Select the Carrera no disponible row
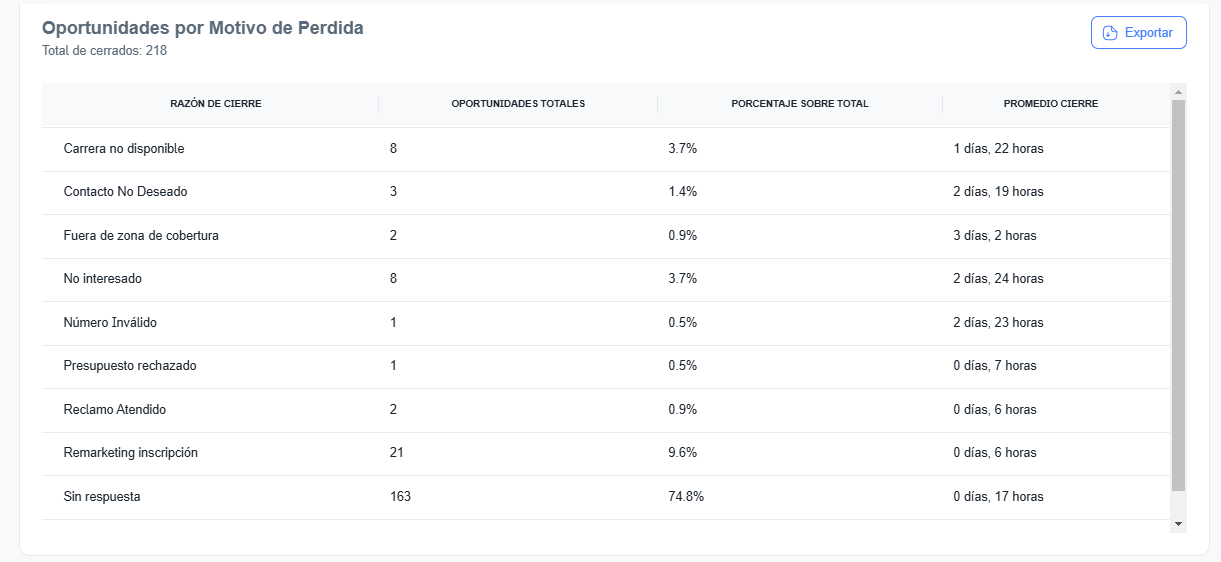Screen dimensions: 1221x562 [x=124, y=149]
